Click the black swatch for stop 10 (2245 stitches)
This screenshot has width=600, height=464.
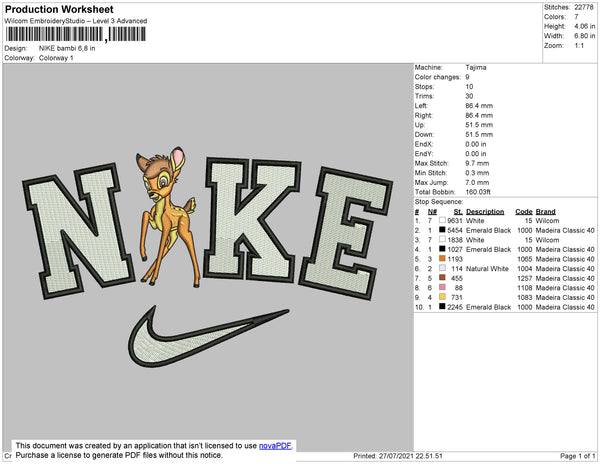(442, 306)
